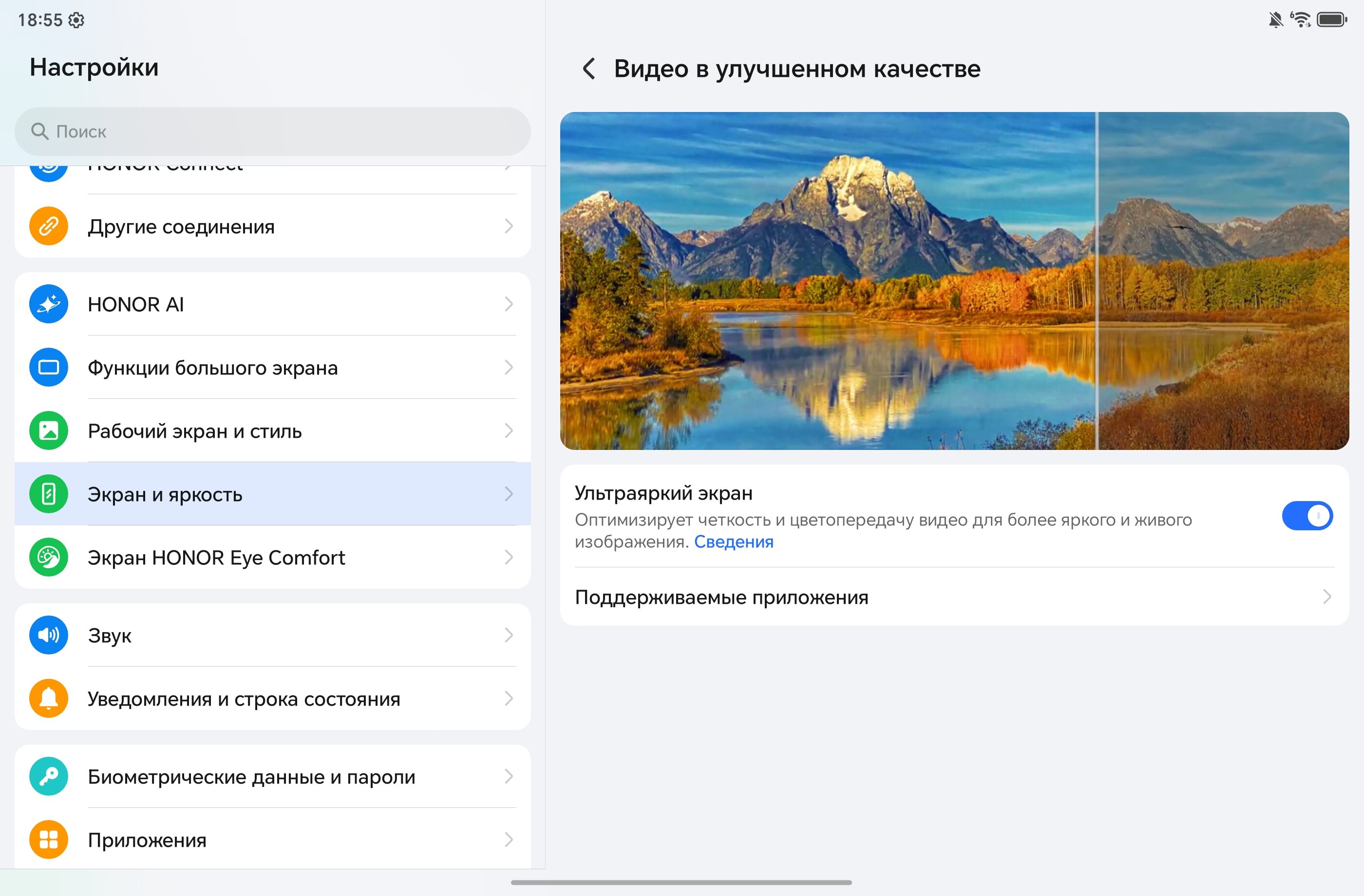Tap the muted bell icon in the status bar
Image resolution: width=1364 pixels, height=896 pixels.
(x=1275, y=20)
